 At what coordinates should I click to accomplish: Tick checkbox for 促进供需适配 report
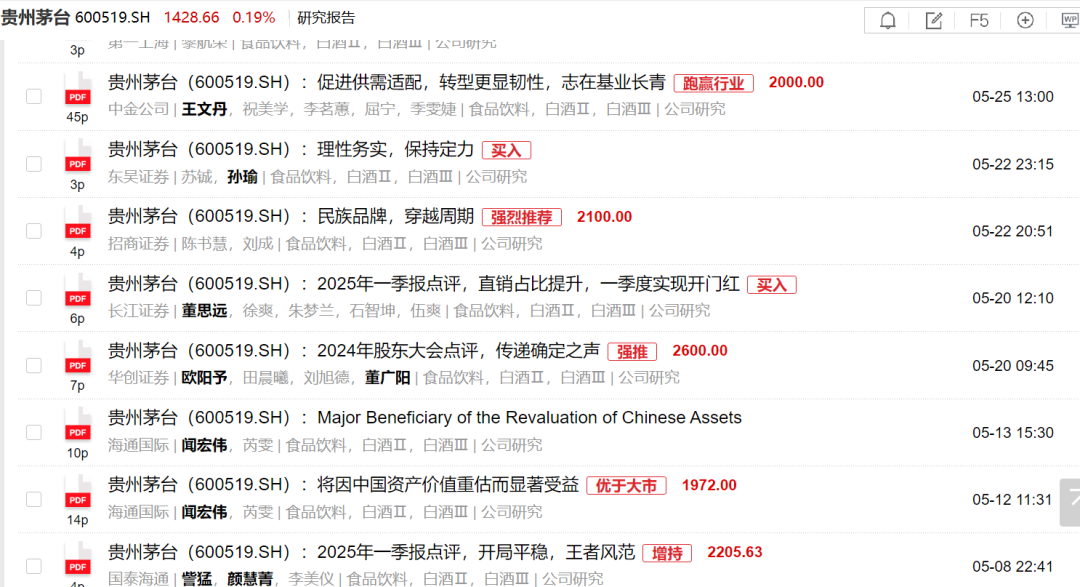(x=34, y=96)
